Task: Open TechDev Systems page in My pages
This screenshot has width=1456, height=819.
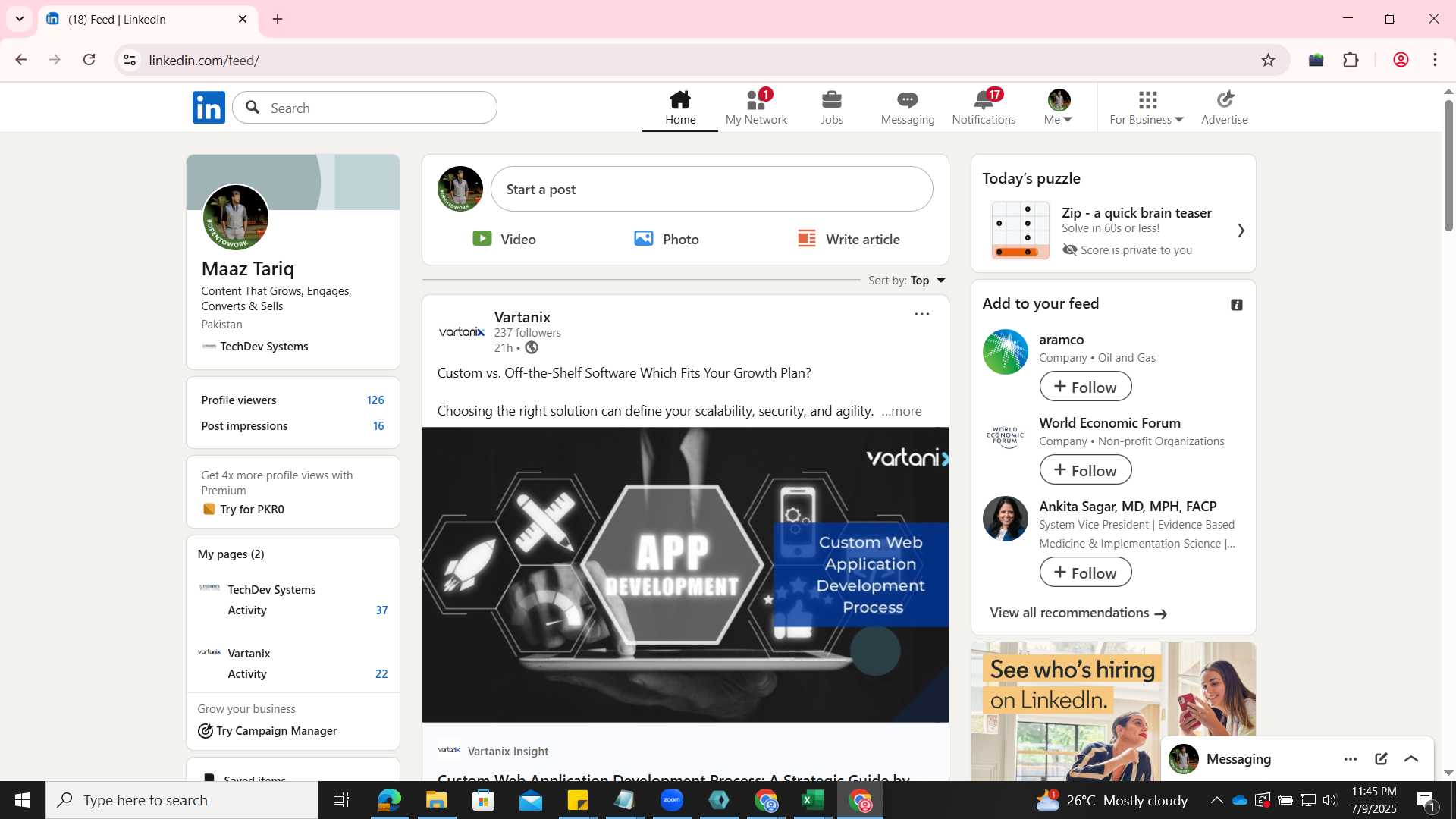Action: pyautogui.click(x=271, y=590)
